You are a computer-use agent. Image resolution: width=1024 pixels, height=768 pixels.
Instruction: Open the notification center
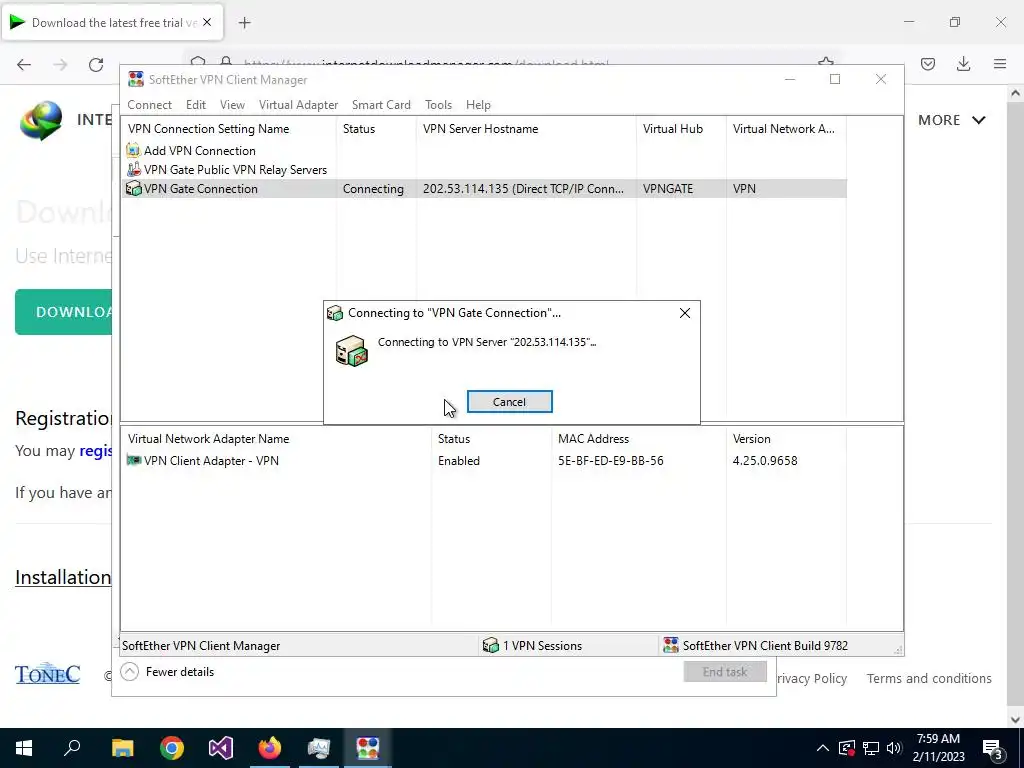[993, 749]
